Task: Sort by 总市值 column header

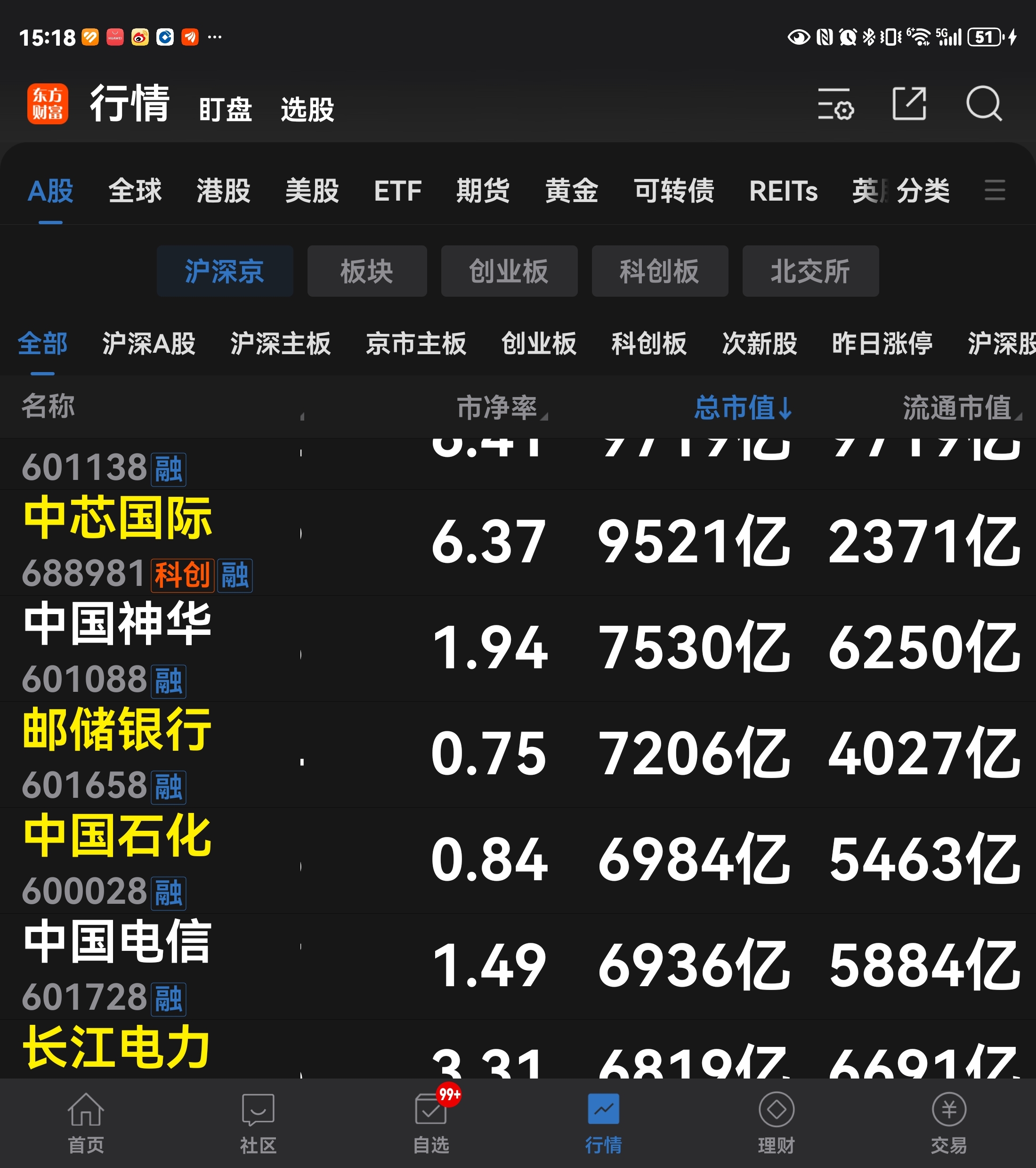Action: [743, 408]
